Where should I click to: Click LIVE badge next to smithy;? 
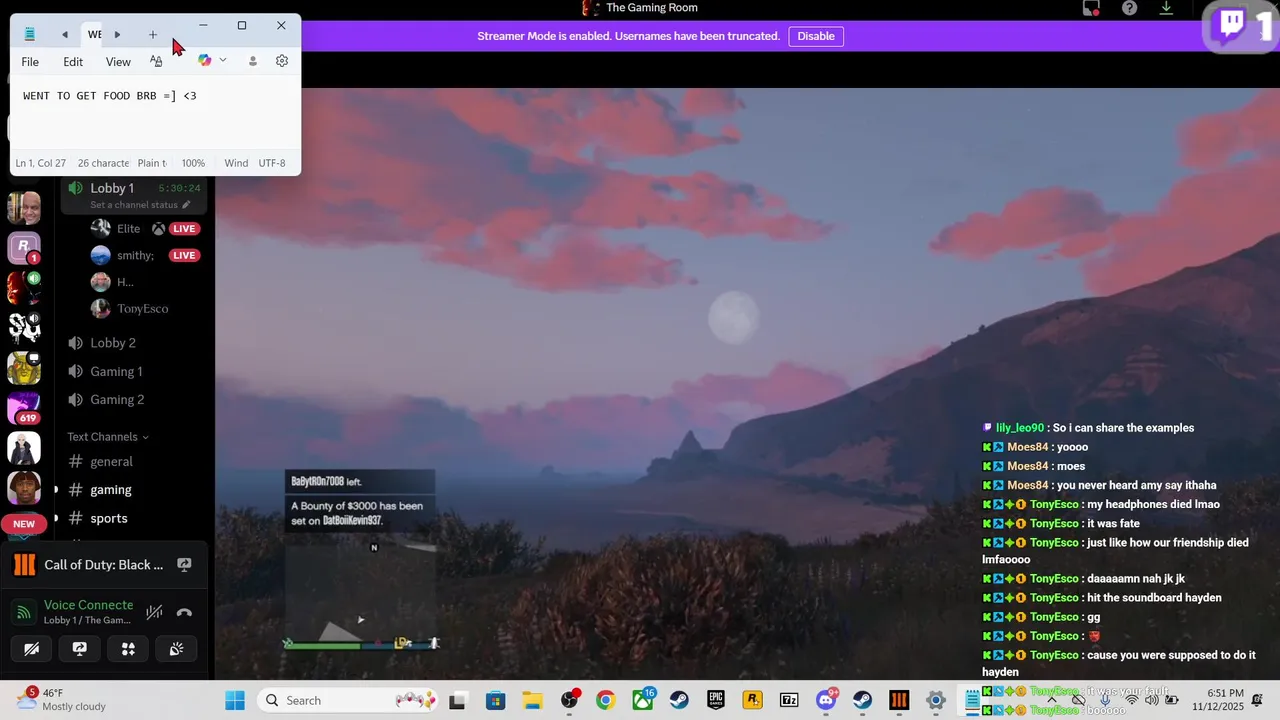[x=184, y=255]
